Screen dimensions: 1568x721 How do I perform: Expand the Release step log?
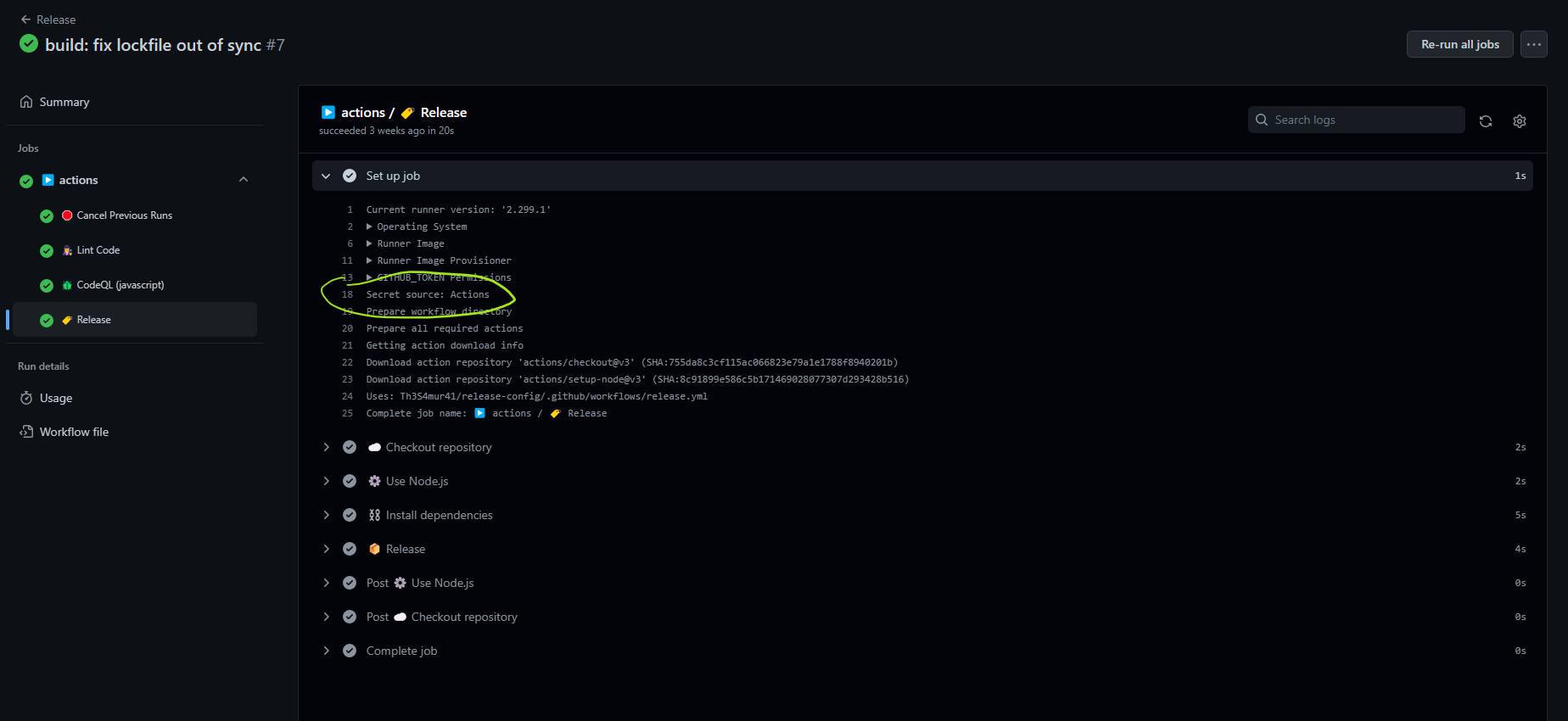pos(326,549)
